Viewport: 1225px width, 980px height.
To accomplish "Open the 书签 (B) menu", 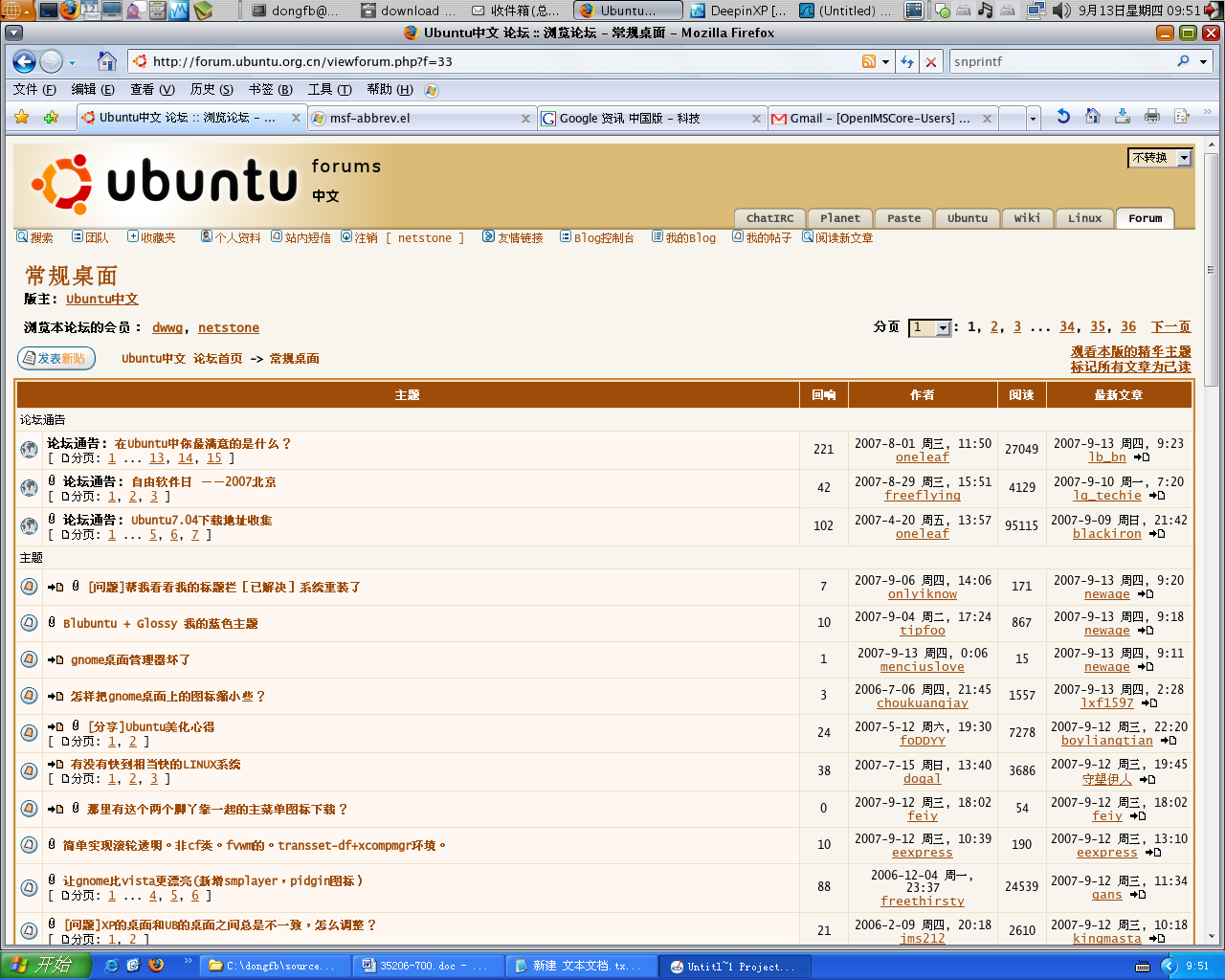I will pyautogui.click(x=270, y=89).
